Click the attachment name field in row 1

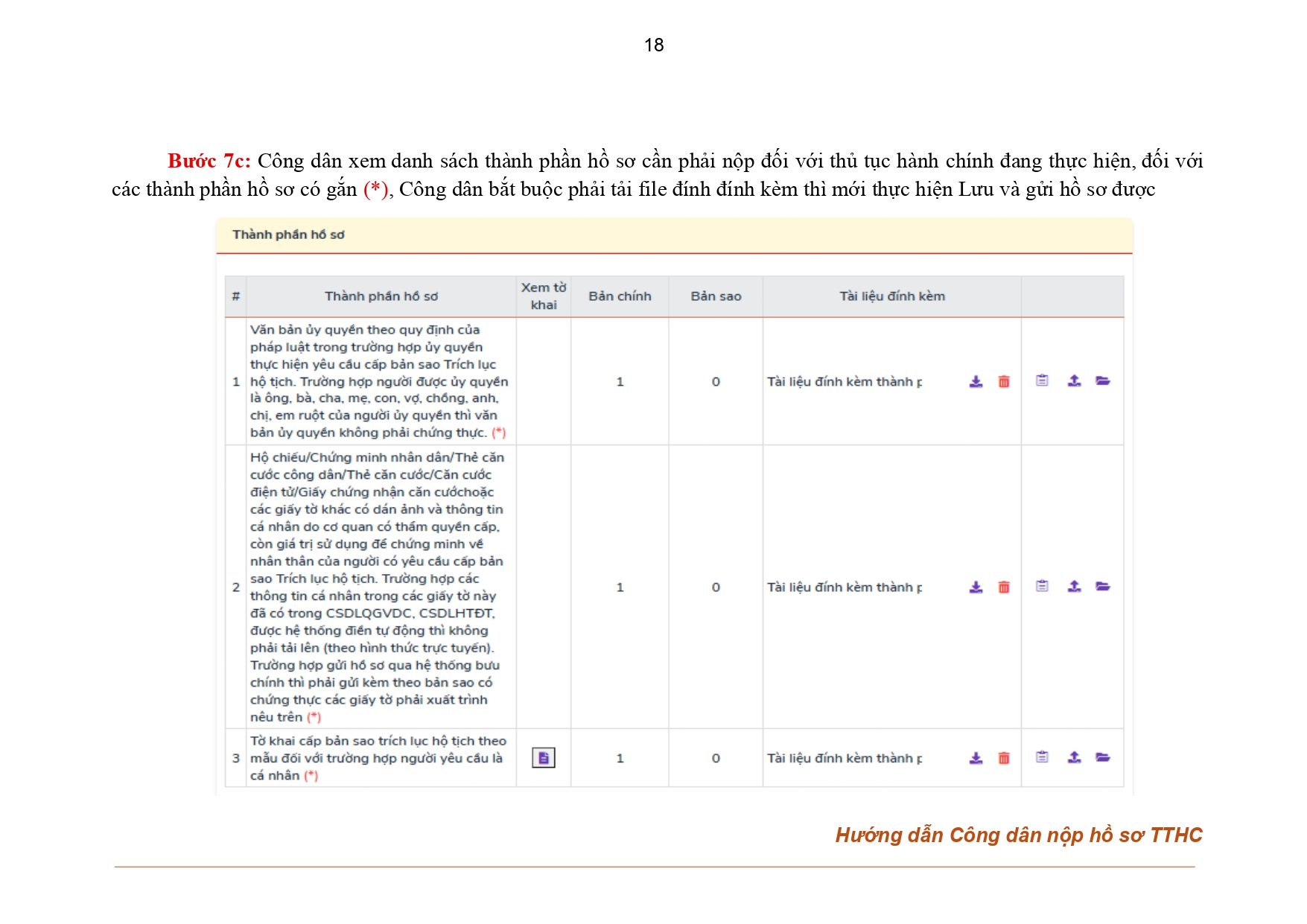click(845, 381)
